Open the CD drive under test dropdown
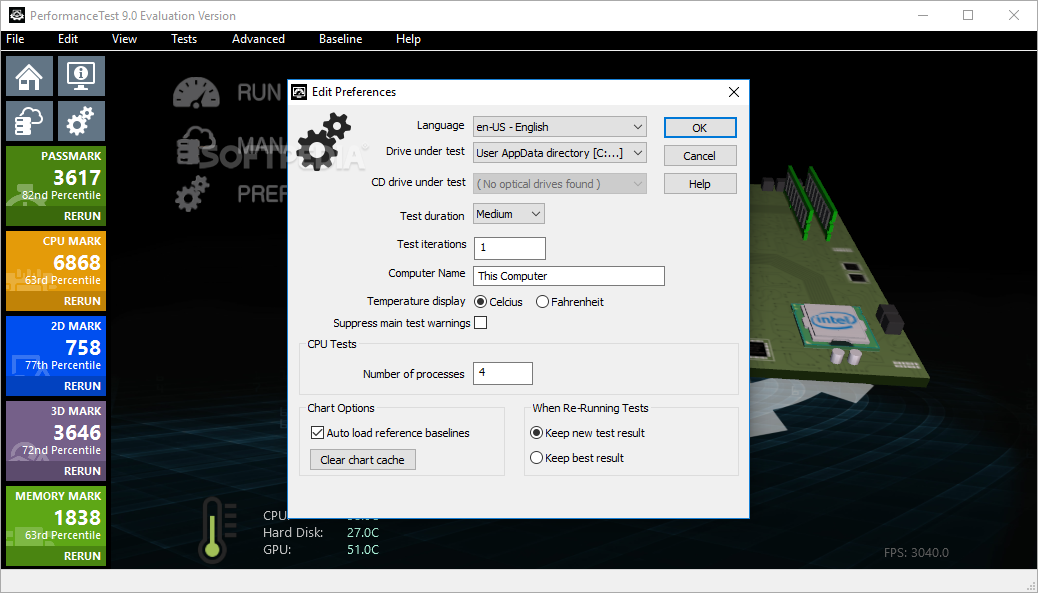 tap(559, 183)
